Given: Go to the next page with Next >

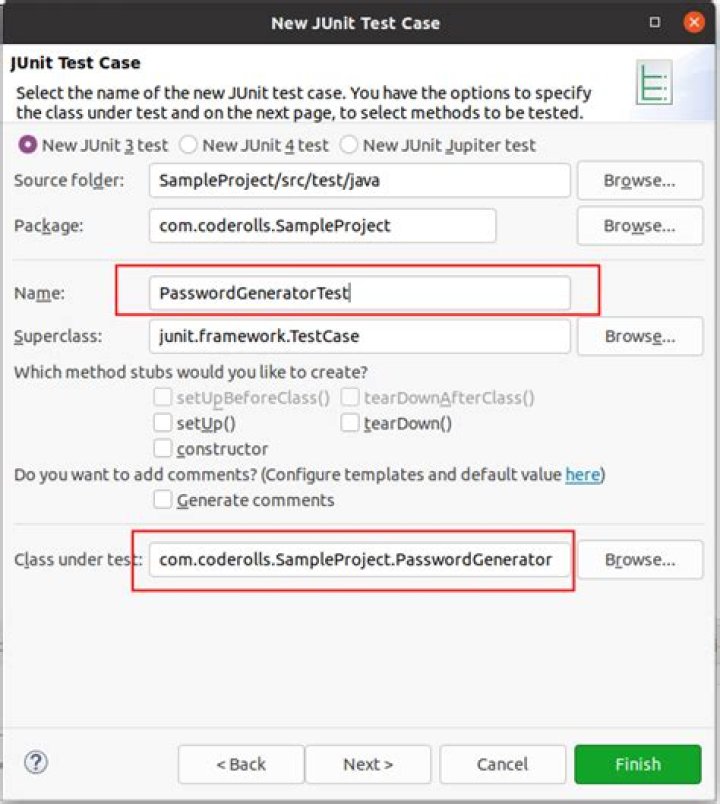Looking at the screenshot, I should pyautogui.click(x=367, y=764).
